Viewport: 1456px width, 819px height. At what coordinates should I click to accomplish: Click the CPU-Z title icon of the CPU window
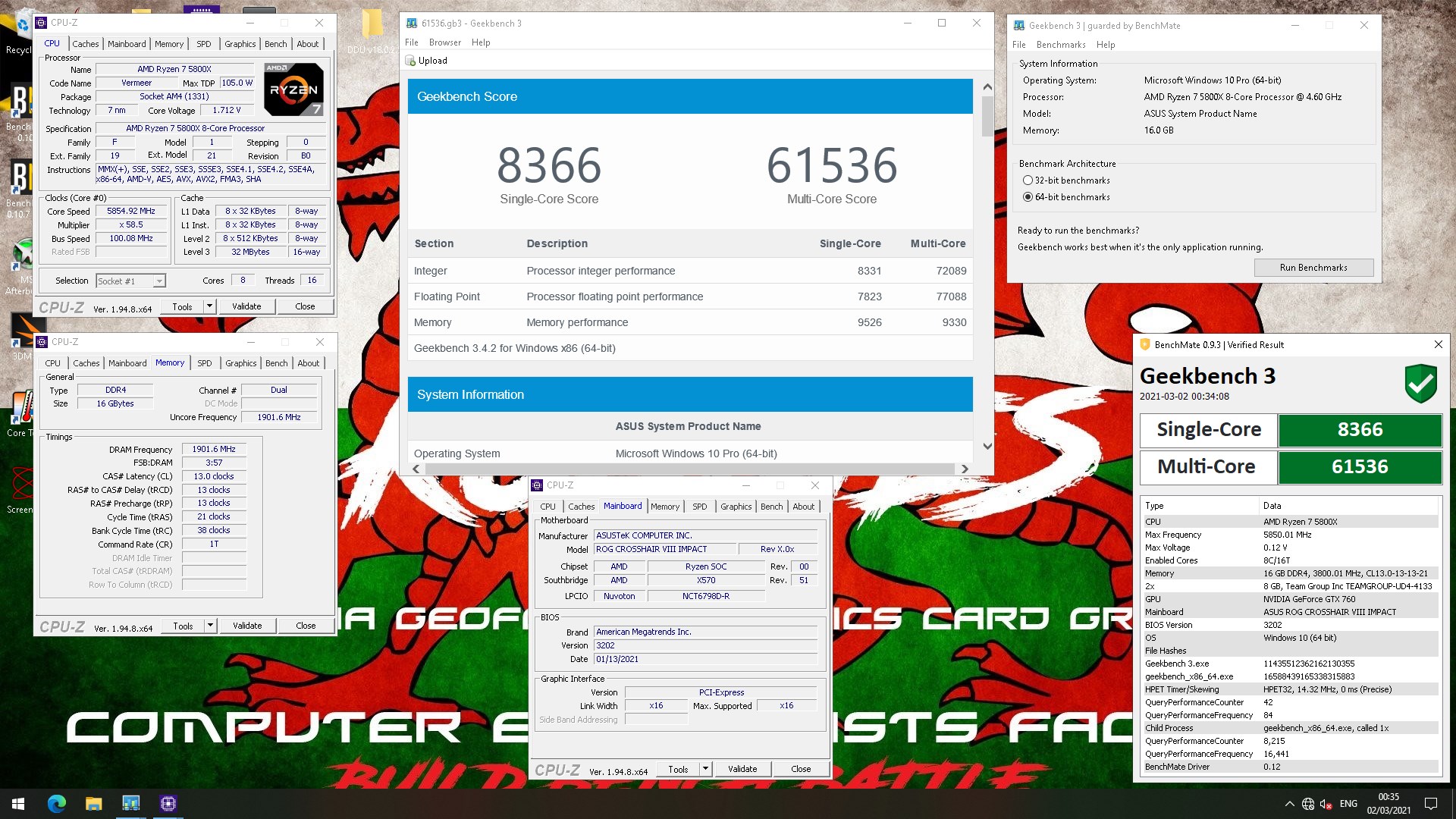[x=42, y=23]
